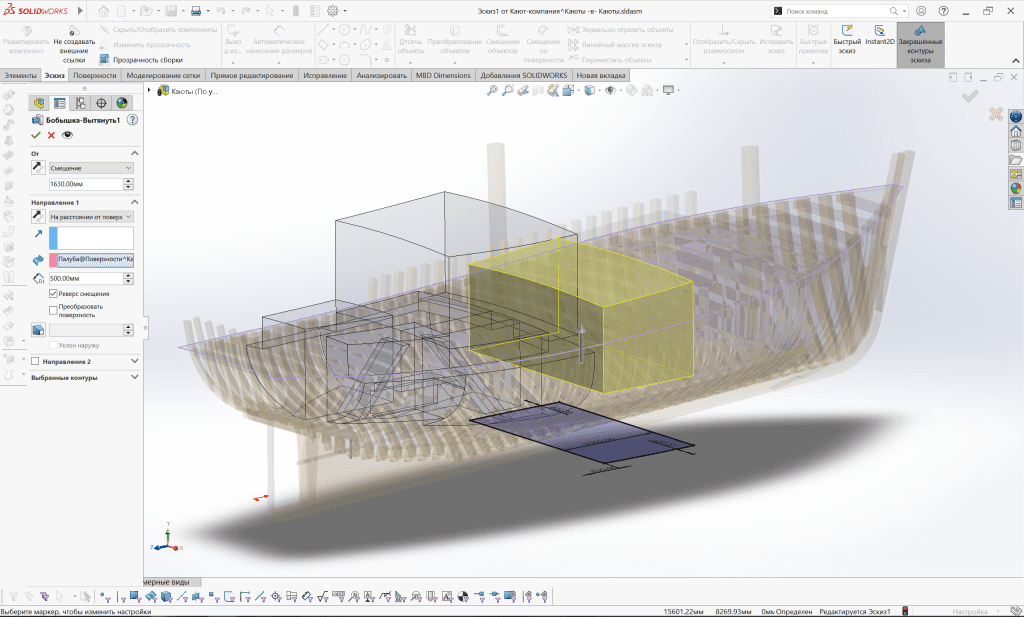Viewport: 1024px width, 617px height.
Task: Open the Анализировать tab
Action: click(x=382, y=76)
